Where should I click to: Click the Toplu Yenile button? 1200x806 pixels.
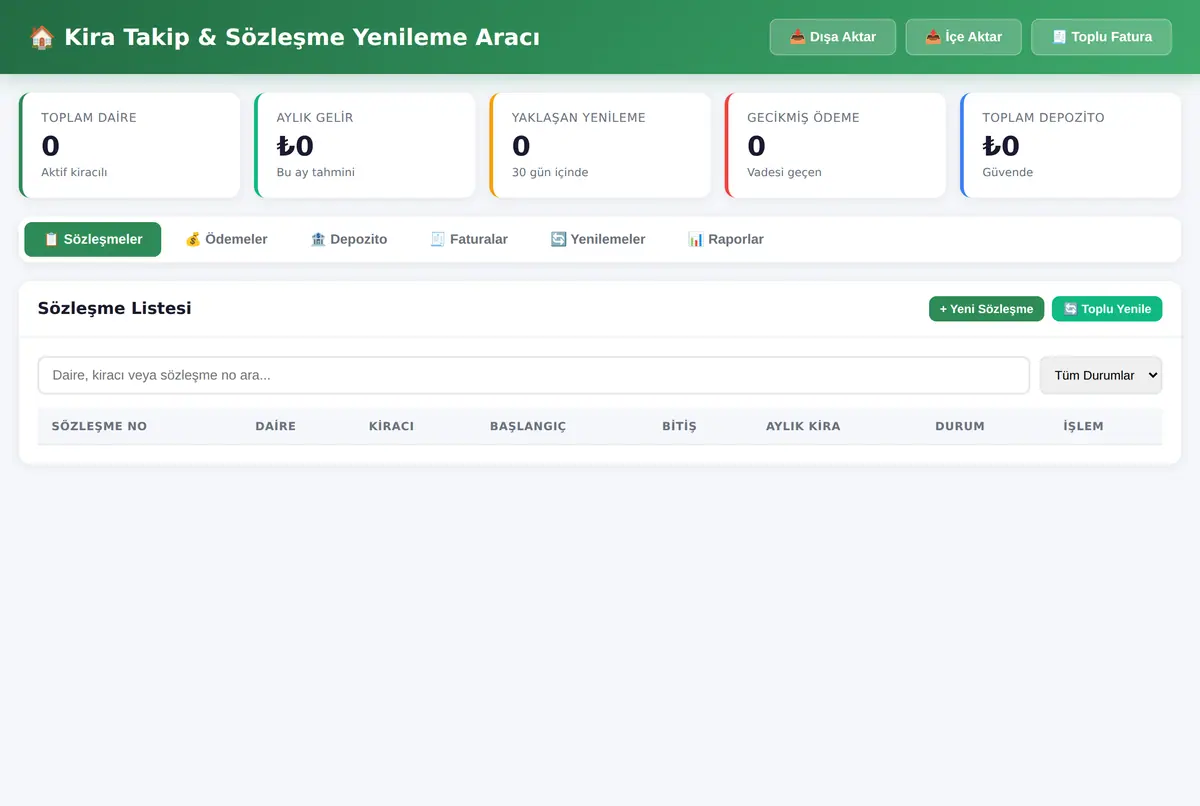click(x=1107, y=309)
